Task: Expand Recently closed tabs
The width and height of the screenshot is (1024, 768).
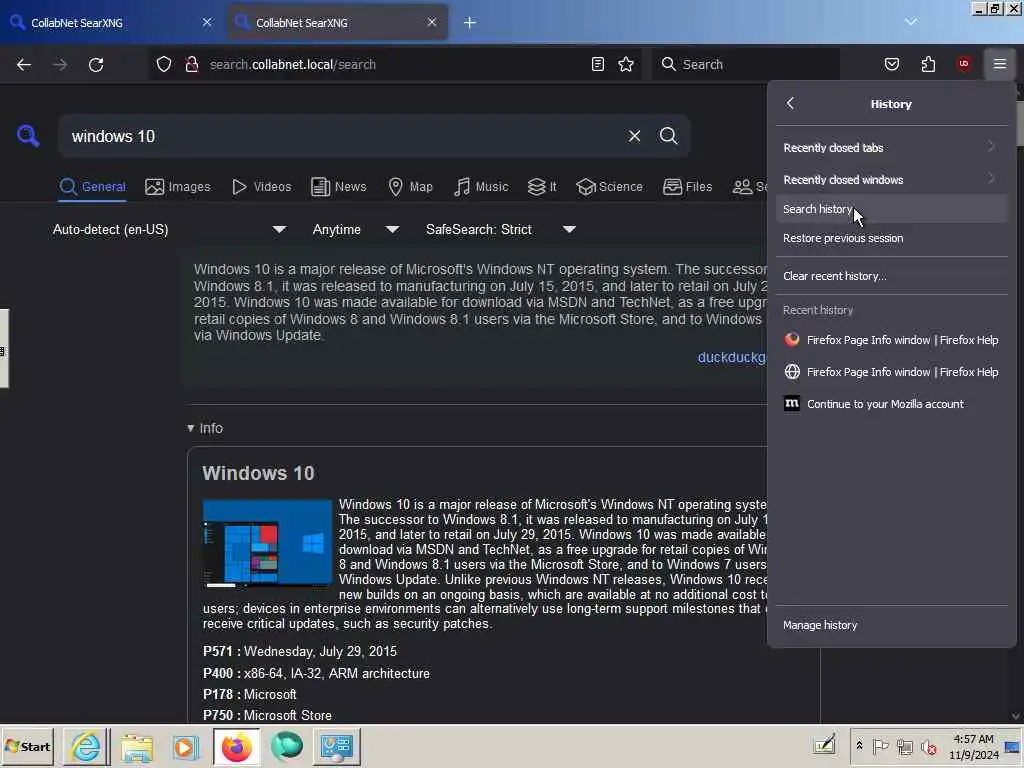Action: pos(891,148)
